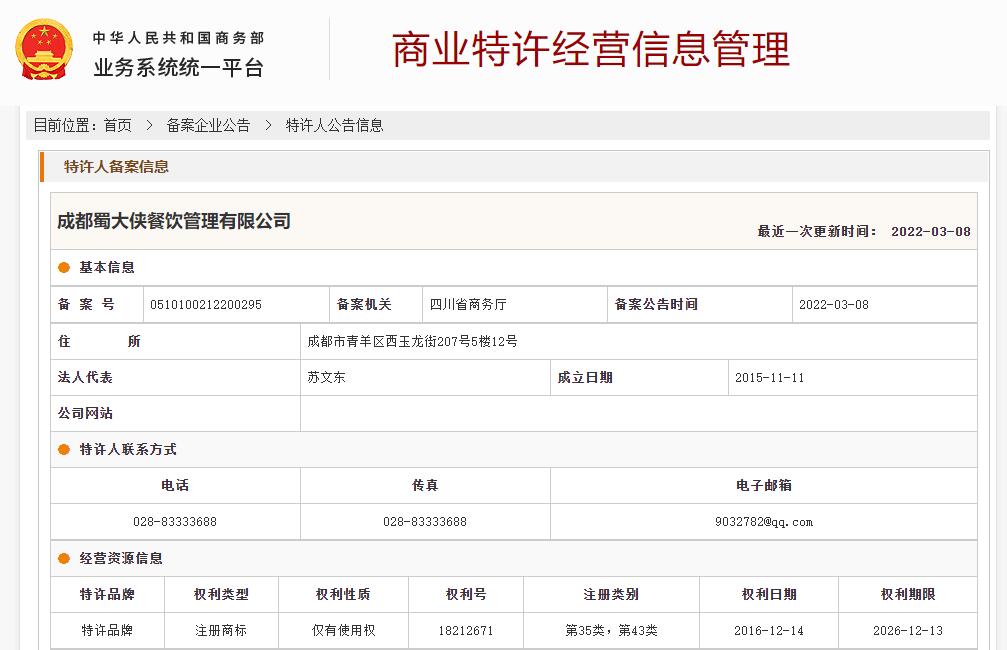The width and height of the screenshot is (1007, 650).
Task: Click email address 9032782@qq.com
Action: 764,522
